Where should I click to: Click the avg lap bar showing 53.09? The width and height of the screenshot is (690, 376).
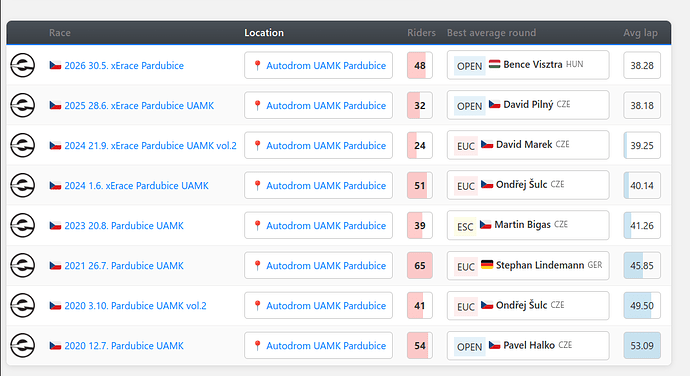coord(642,346)
